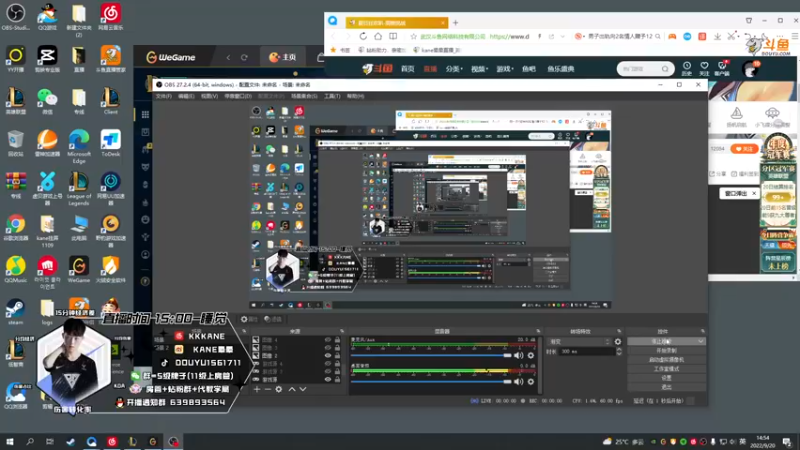Open Douyu 历史 history icon
This screenshot has width=800, height=450.
click(x=687, y=68)
